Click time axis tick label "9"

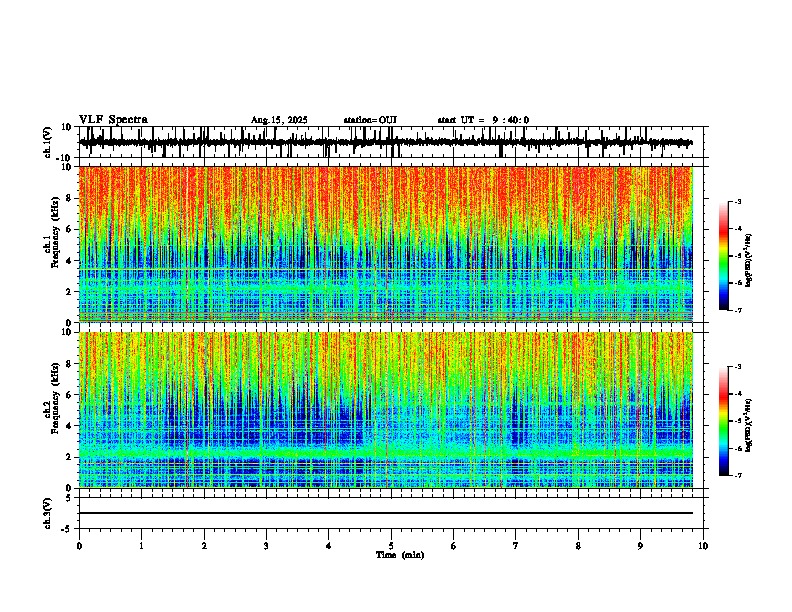[x=640, y=546]
